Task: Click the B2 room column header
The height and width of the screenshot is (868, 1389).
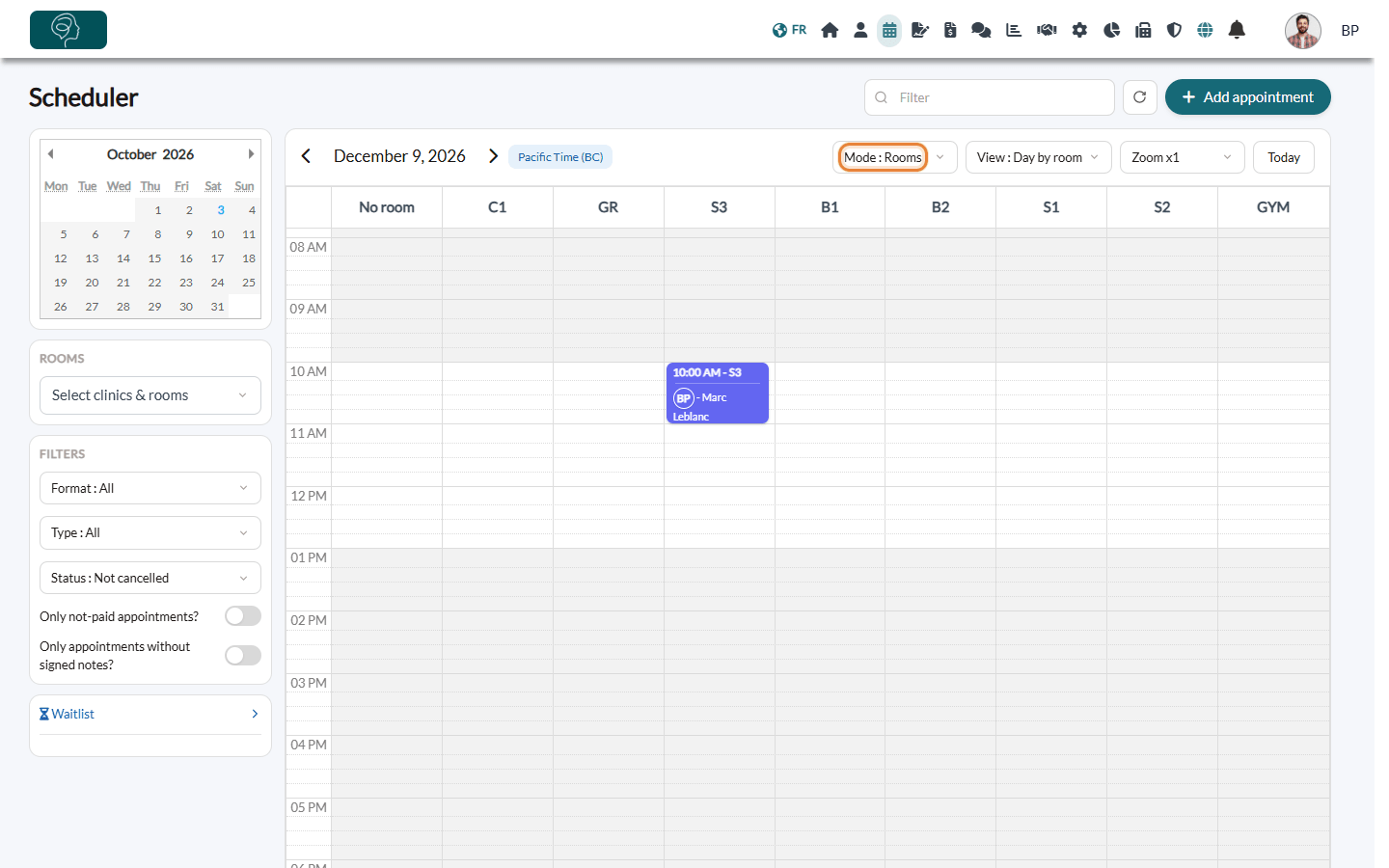Action: point(940,207)
